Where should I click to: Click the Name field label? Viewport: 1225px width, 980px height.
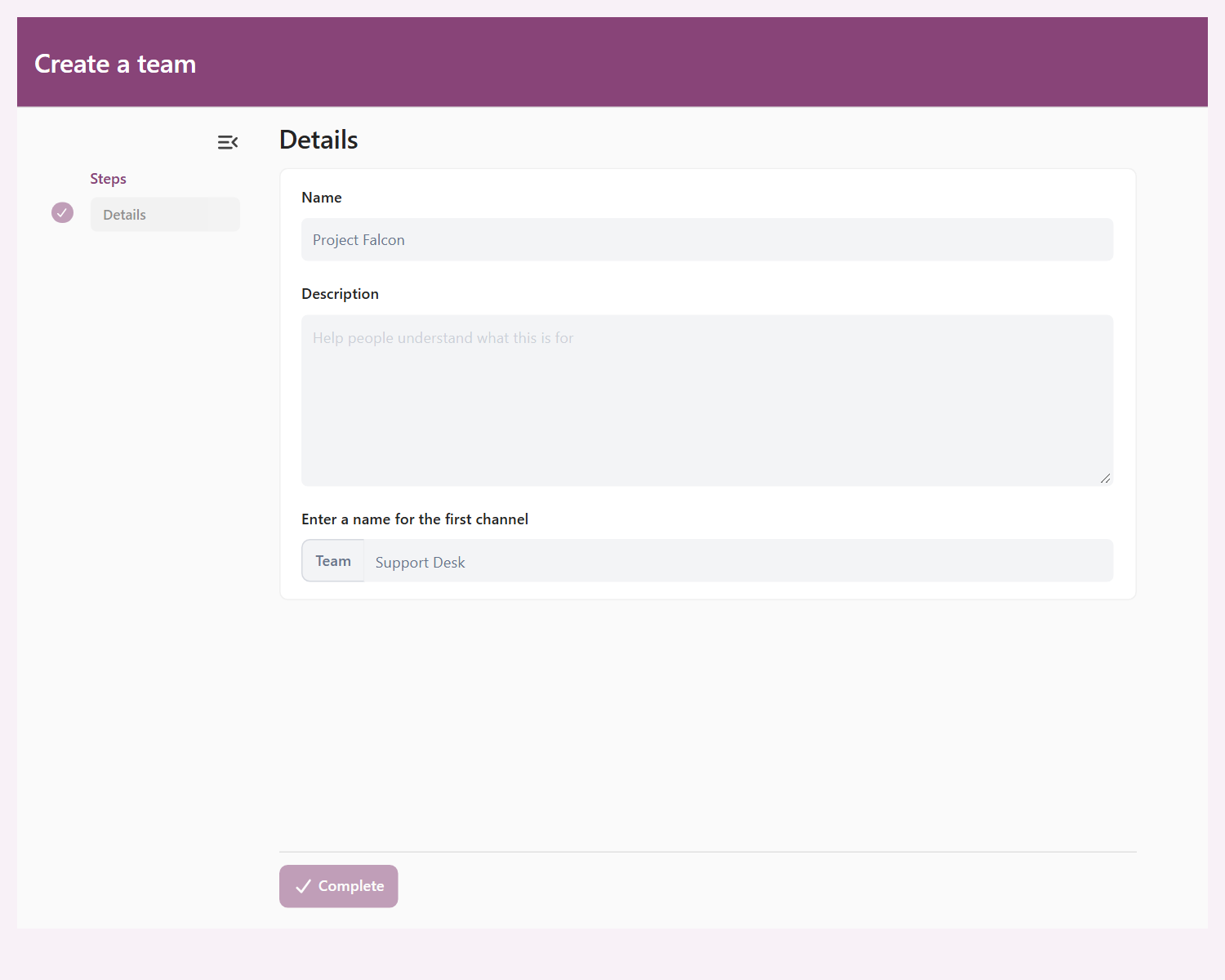pyautogui.click(x=322, y=198)
